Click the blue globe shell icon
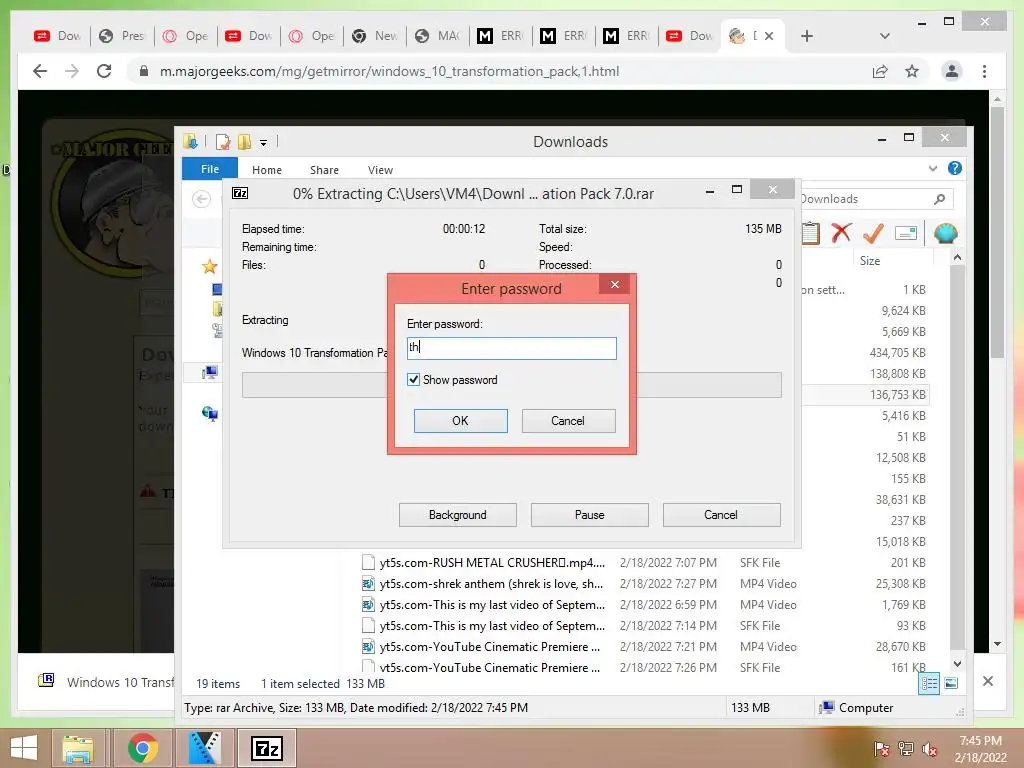Image resolution: width=1024 pixels, height=768 pixels. pyautogui.click(x=946, y=232)
